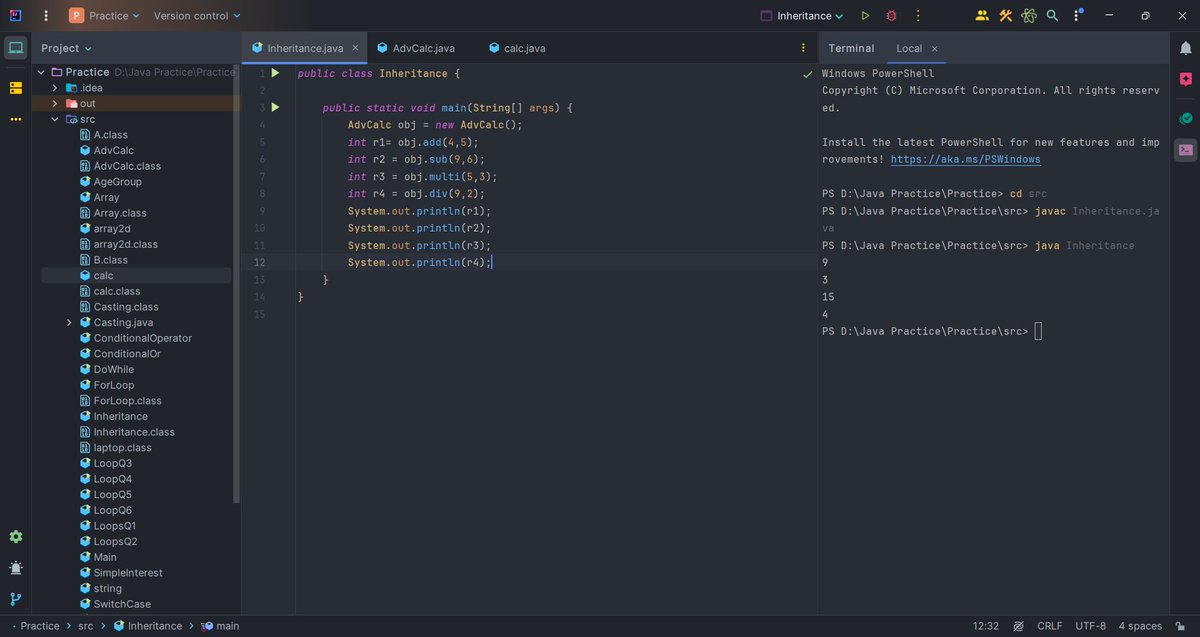1200x637 pixels.
Task: Select the AgeGroup file in tree
Action: [110, 182]
